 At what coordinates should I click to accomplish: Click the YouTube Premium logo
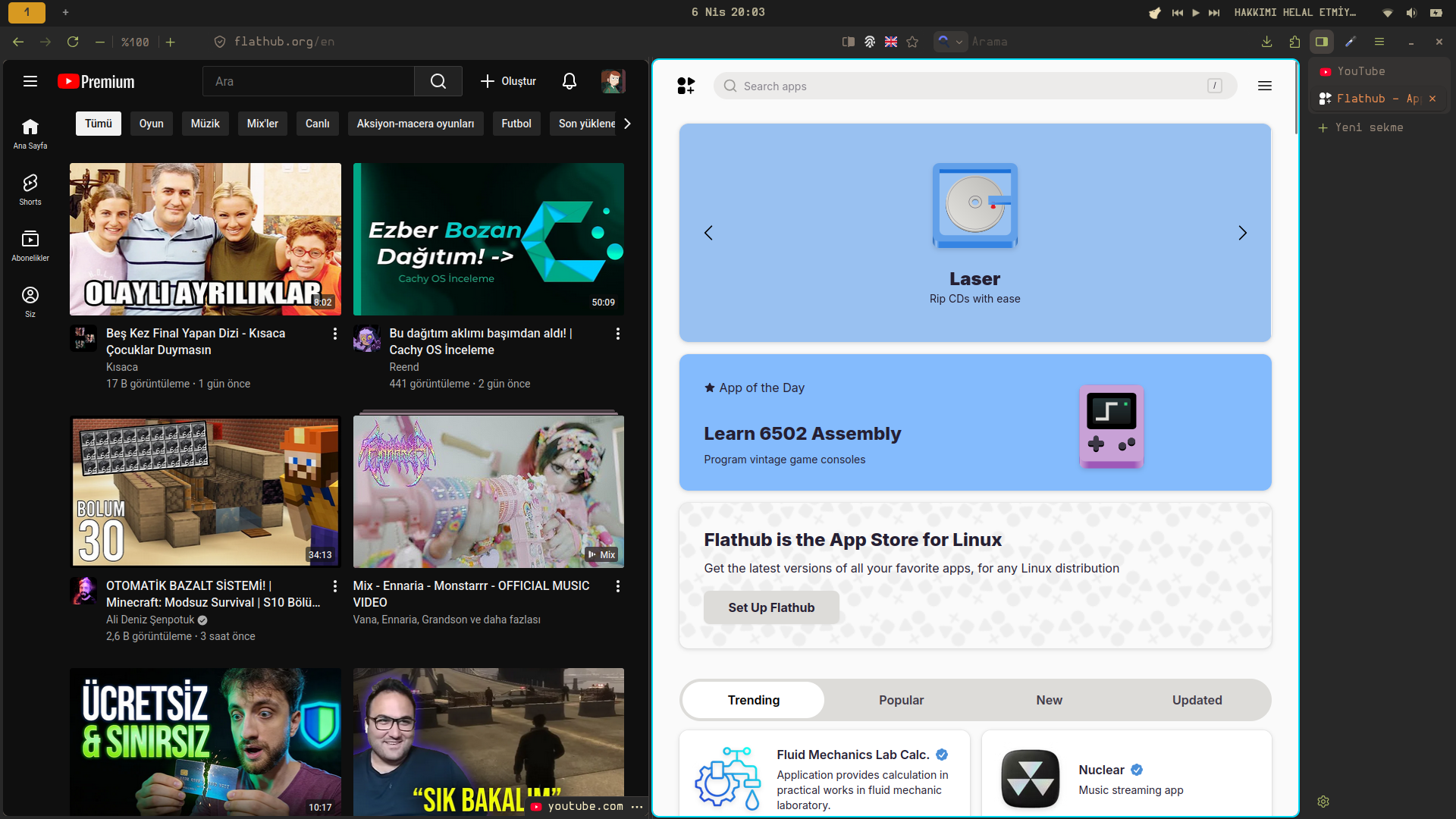pos(96,81)
